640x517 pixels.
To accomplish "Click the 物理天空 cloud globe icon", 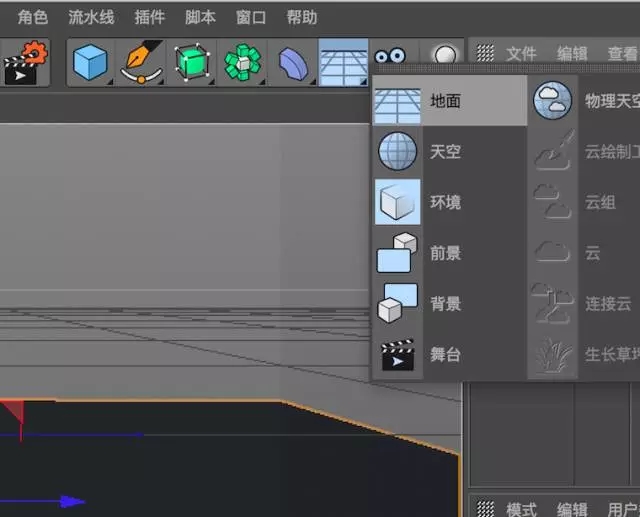I will [553, 100].
